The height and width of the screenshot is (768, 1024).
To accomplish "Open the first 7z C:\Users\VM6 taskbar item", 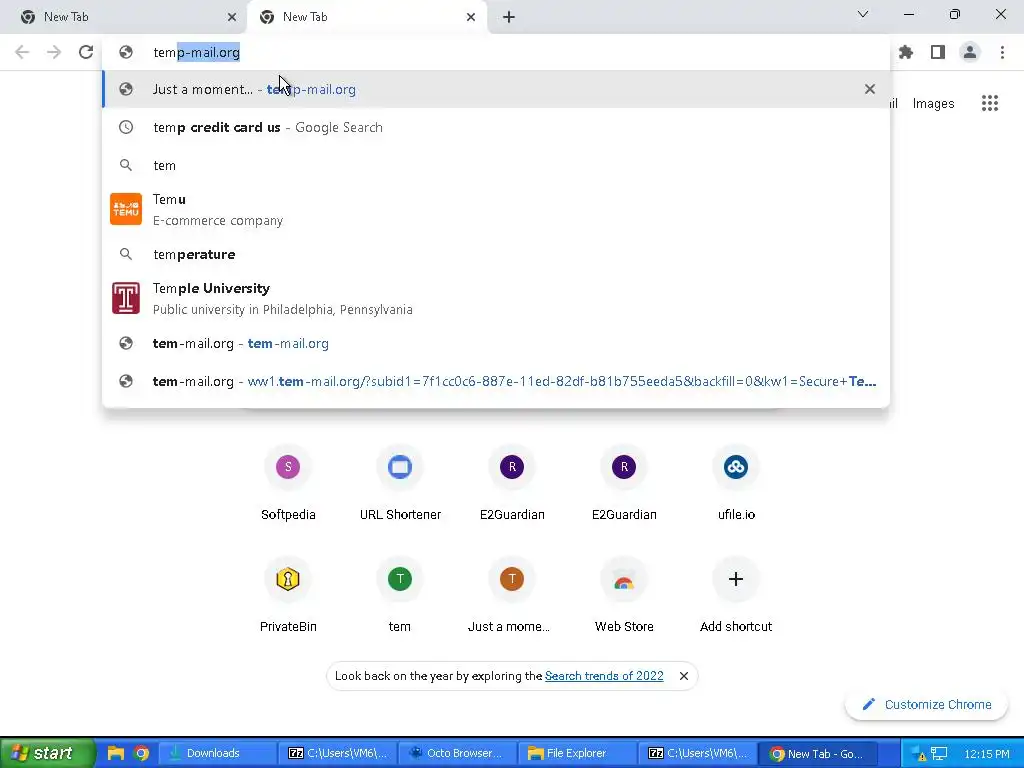I will coord(337,753).
